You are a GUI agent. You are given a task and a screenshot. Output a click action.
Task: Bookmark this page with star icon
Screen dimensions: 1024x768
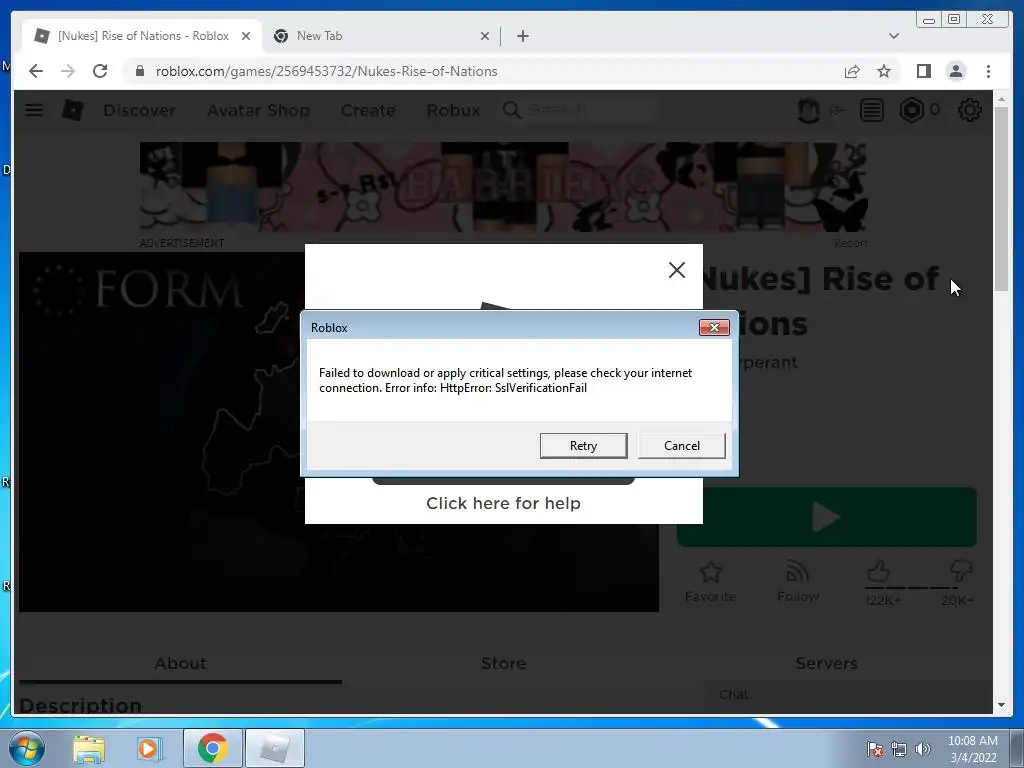pos(884,71)
